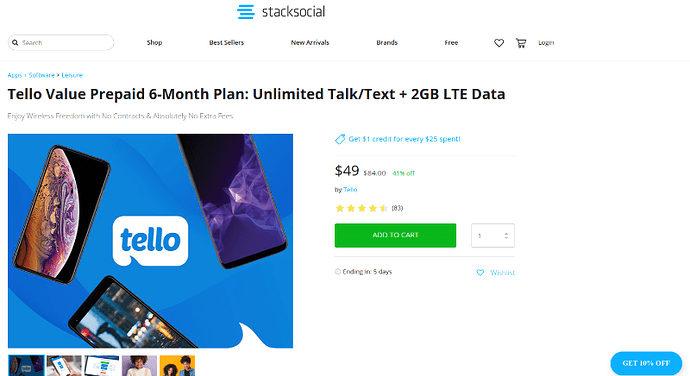Viewport: 690px width, 376px height.
Task: Focus the Search input field
Action: tap(61, 43)
